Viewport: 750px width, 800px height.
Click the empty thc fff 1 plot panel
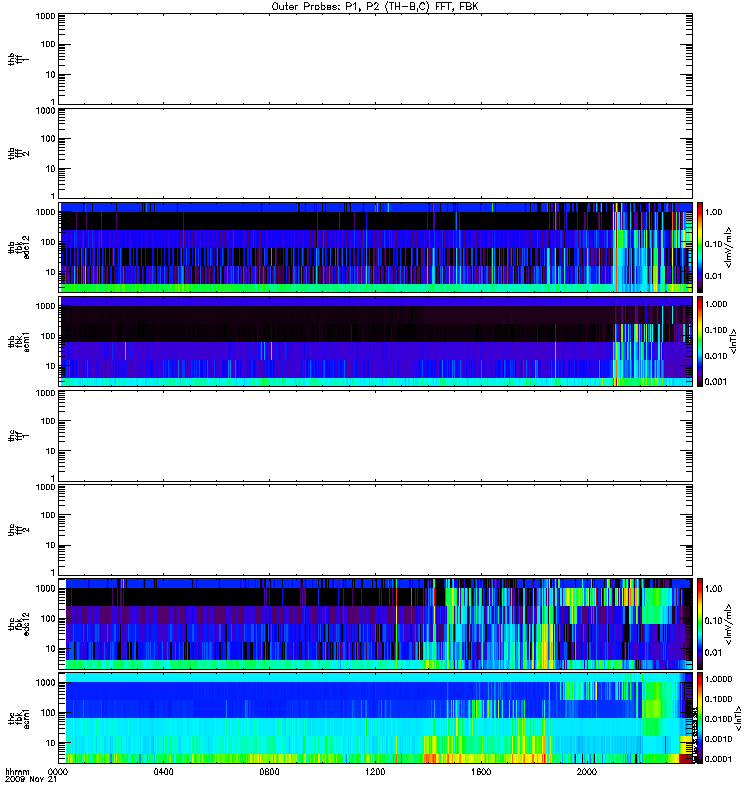376,436
